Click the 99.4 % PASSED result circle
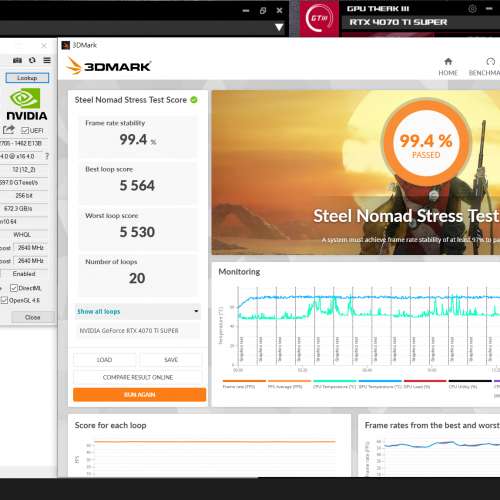The image size is (500, 500). click(426, 142)
